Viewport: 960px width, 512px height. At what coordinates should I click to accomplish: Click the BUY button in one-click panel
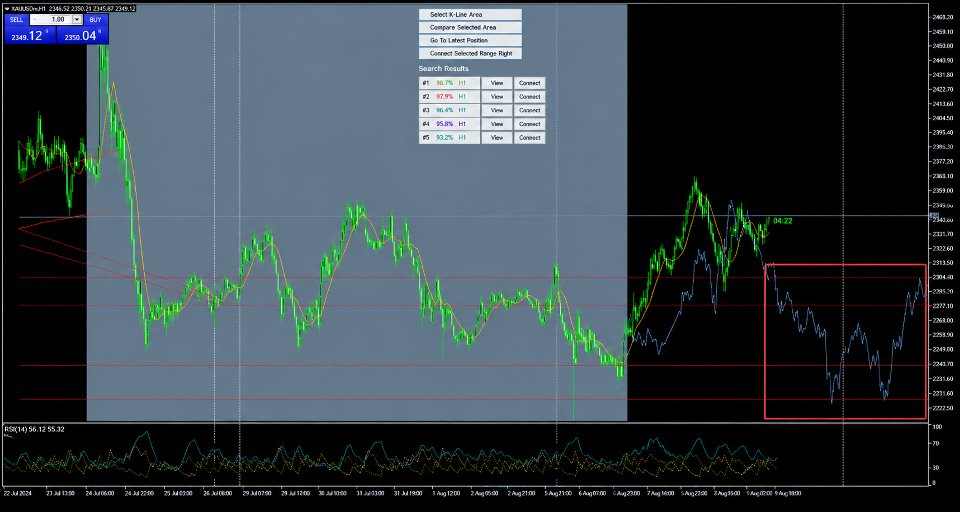96,20
